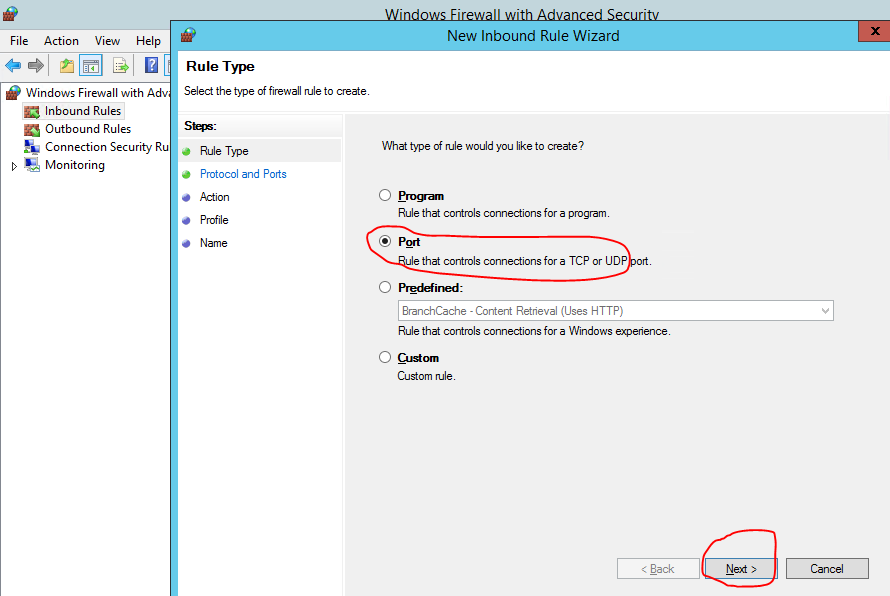Click the Connection Security Rules computers icon

pyautogui.click(x=32, y=147)
